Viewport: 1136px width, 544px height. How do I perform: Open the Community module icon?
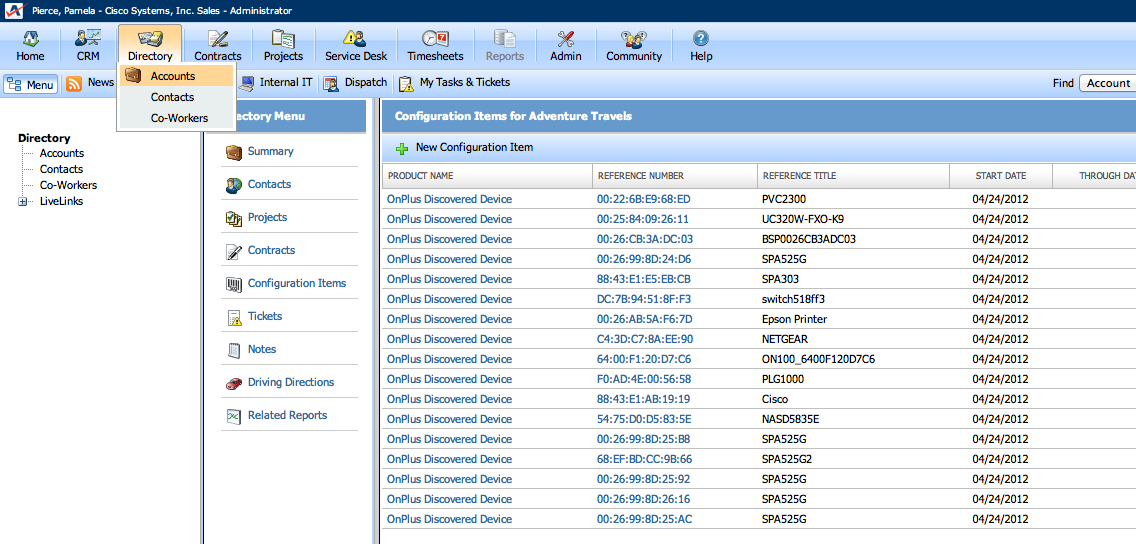(634, 39)
